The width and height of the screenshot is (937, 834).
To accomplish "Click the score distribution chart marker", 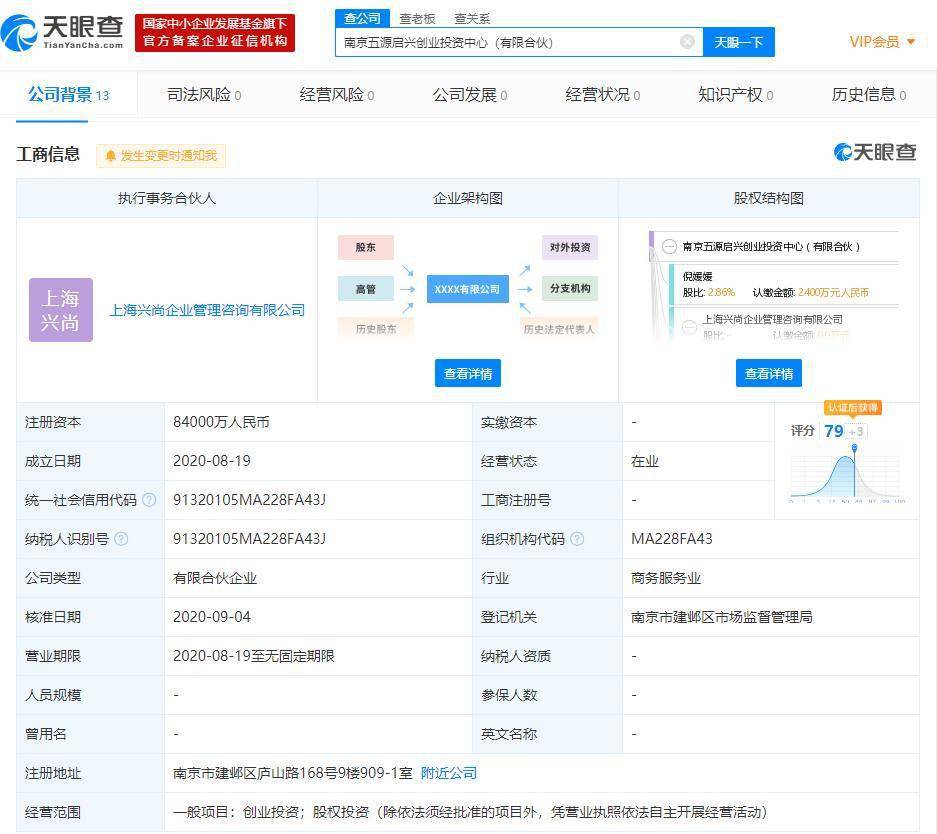I will click(x=855, y=447).
